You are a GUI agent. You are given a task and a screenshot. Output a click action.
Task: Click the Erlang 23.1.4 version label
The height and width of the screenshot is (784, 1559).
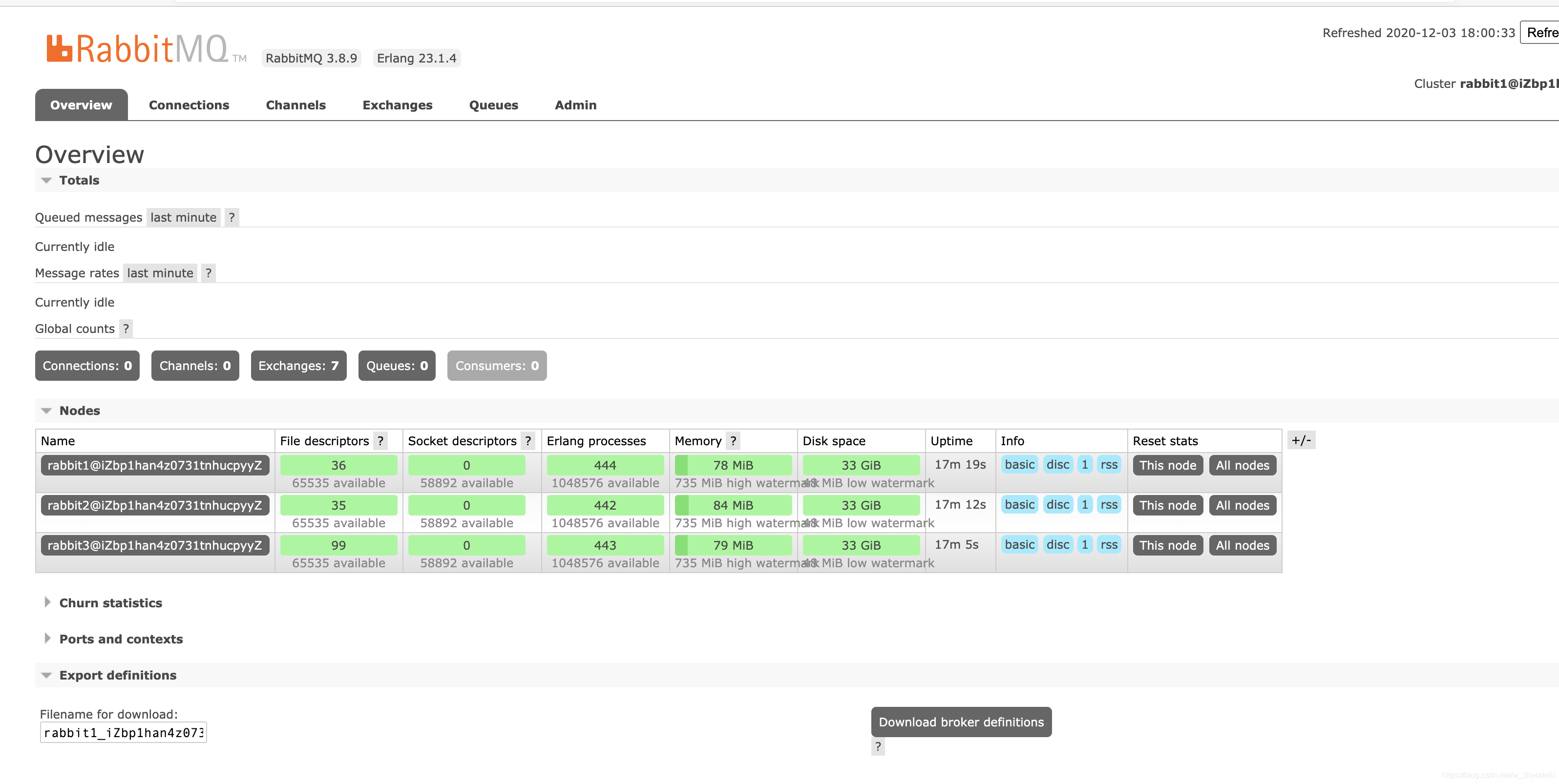(417, 58)
